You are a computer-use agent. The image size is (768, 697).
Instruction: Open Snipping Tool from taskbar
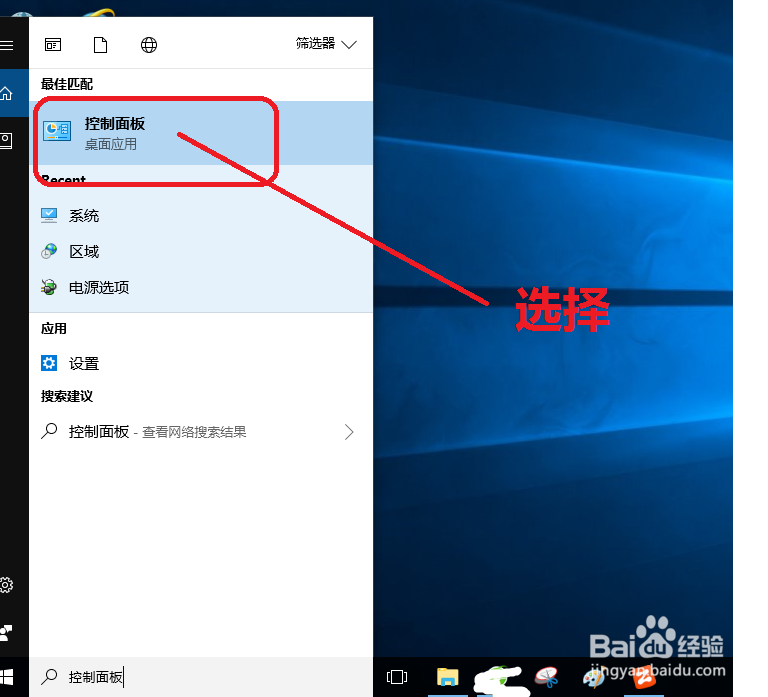(x=547, y=677)
